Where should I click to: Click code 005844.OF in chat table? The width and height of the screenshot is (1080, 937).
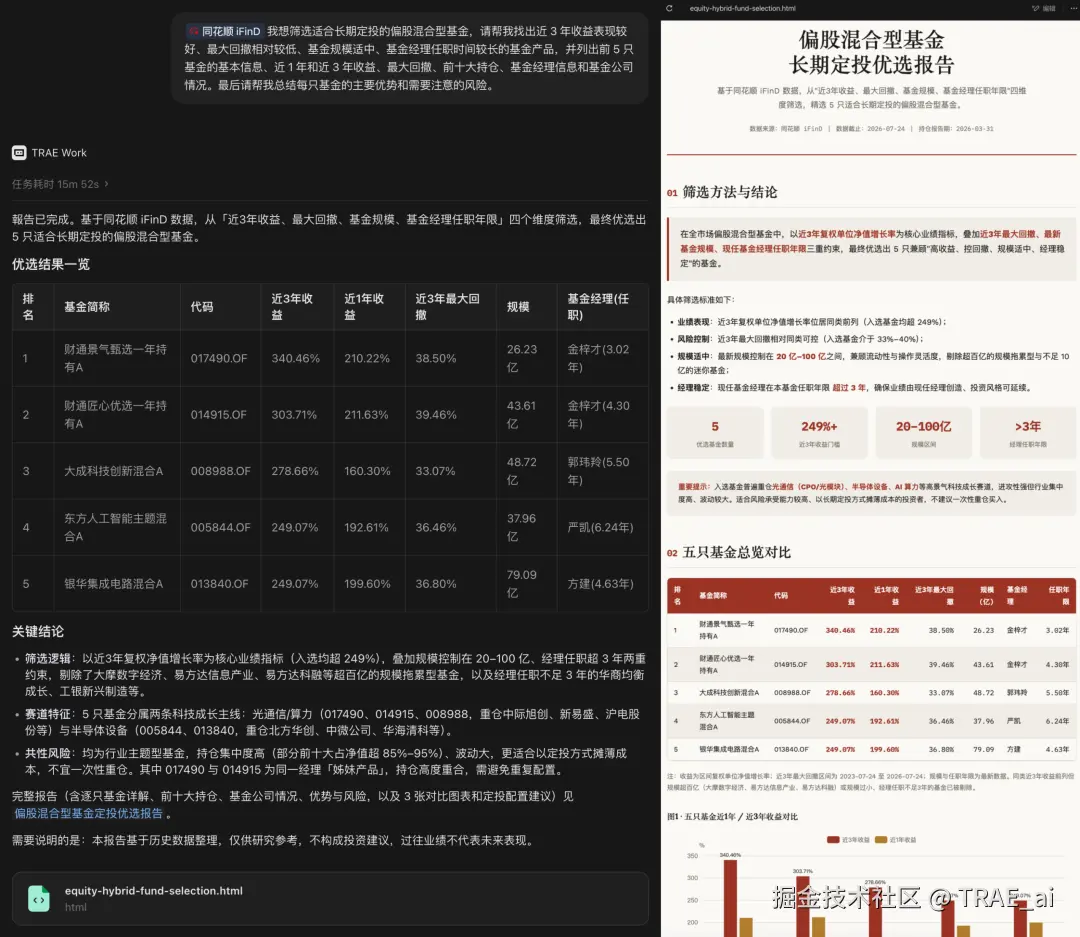tap(220, 527)
